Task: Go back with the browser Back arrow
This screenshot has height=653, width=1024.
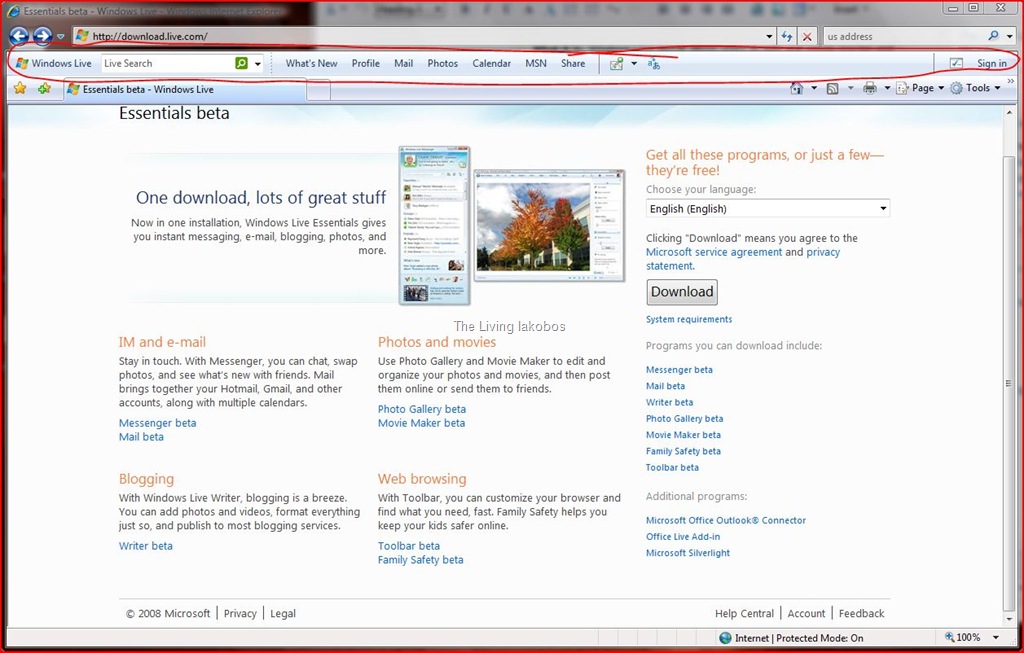Action: pos(19,36)
